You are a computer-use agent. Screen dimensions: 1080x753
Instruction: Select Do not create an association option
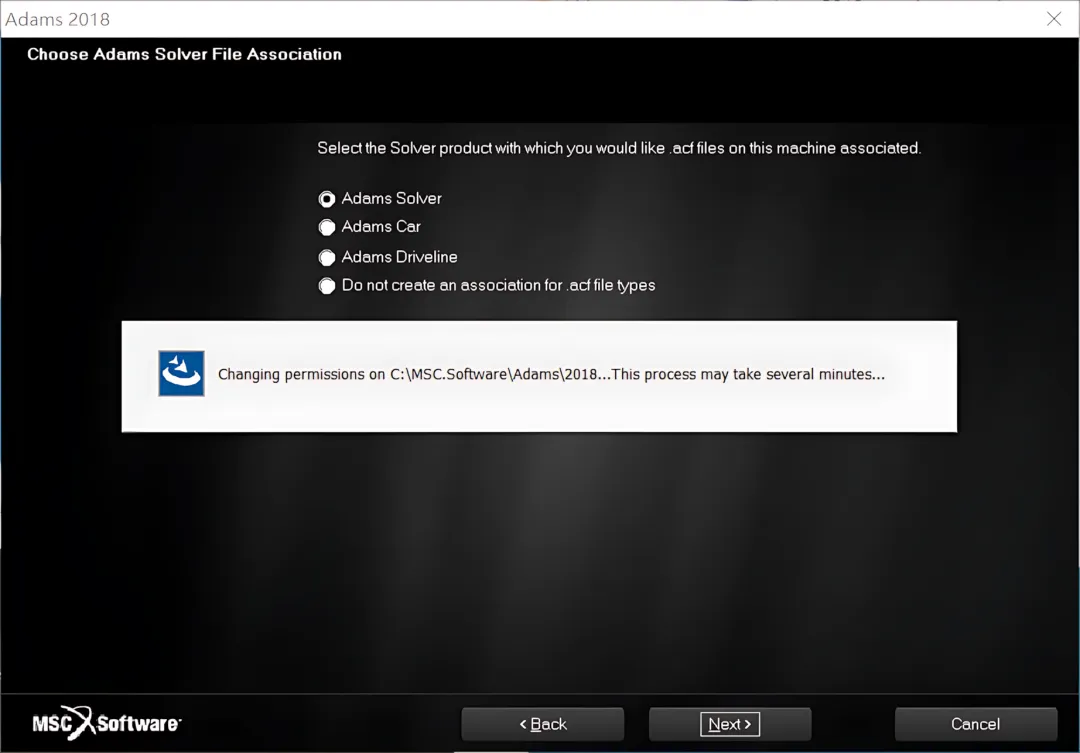(326, 286)
